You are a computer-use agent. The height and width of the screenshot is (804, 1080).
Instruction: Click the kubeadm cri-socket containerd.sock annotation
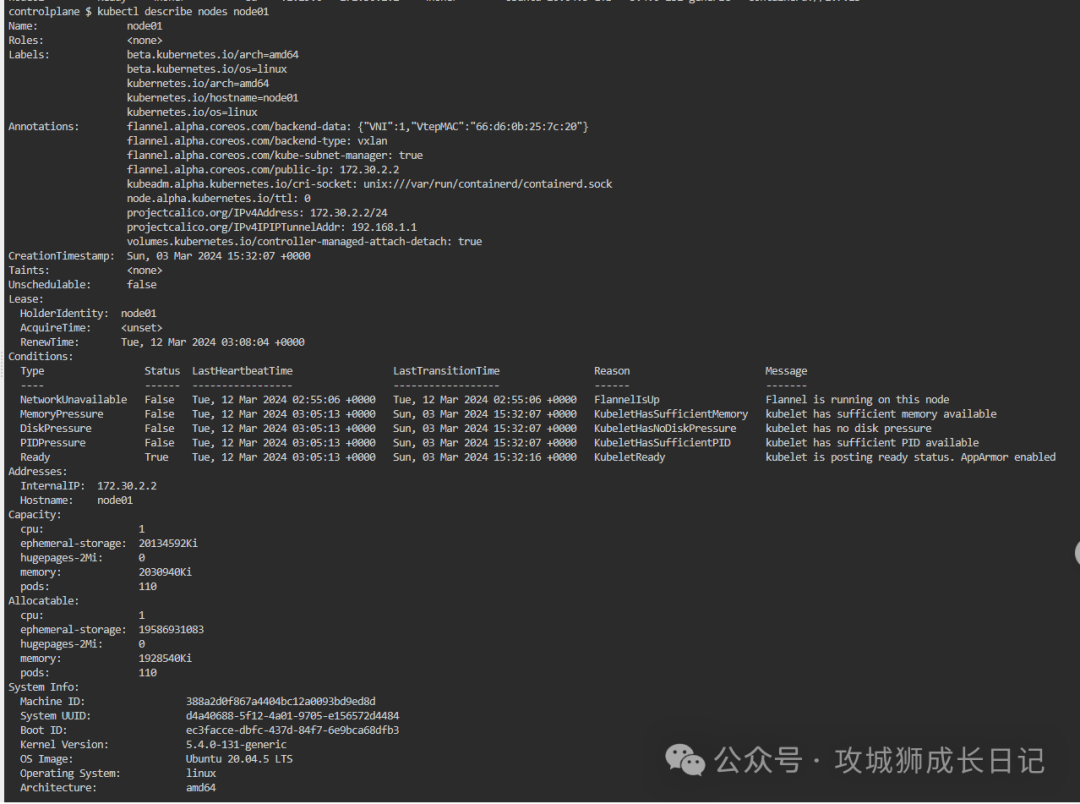pos(369,184)
